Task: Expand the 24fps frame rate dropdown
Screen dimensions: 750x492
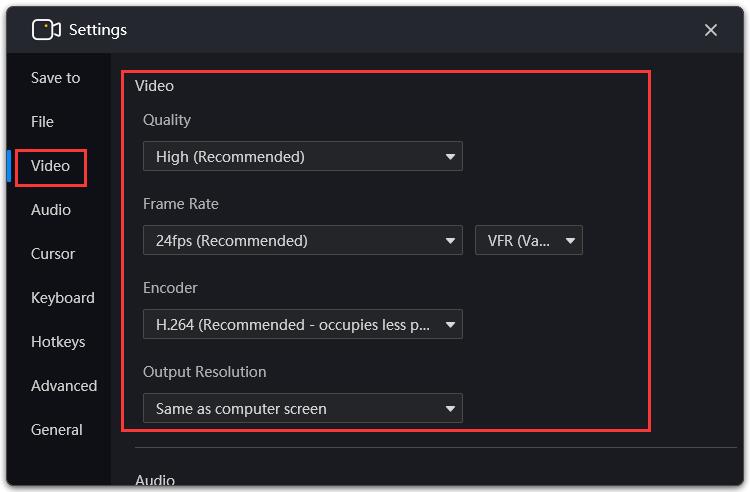Action: [x=303, y=240]
